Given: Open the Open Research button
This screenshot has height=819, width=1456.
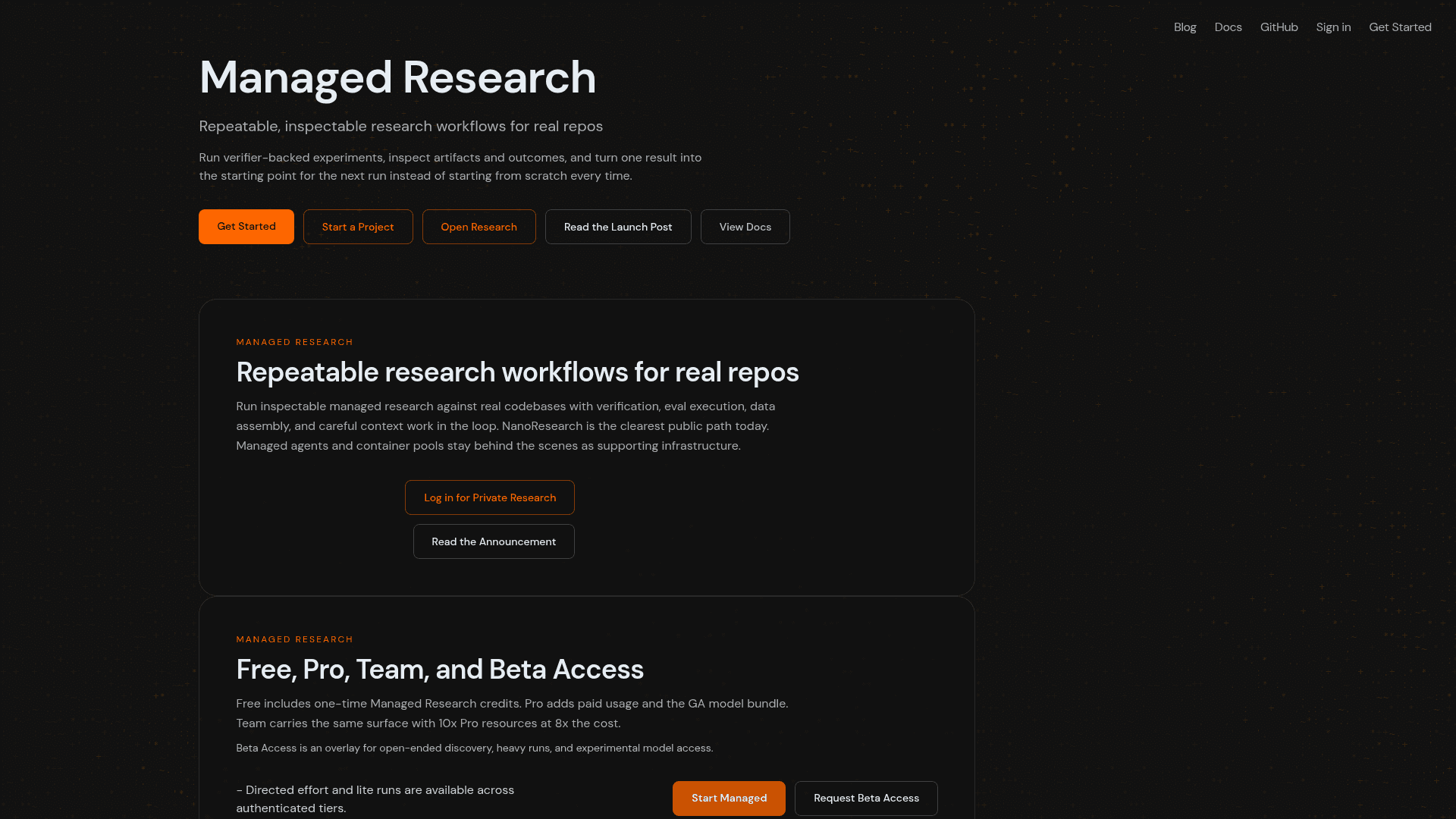Looking at the screenshot, I should tap(479, 227).
